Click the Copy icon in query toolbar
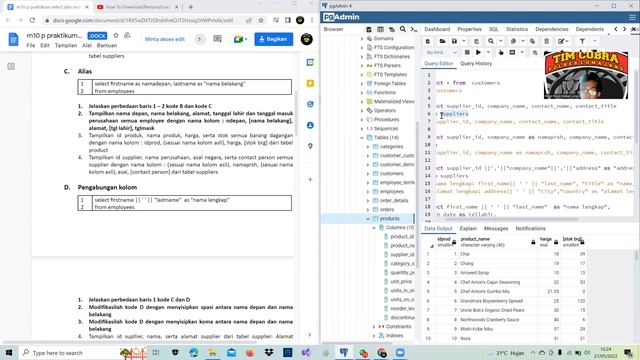The image size is (640, 360). (x=513, y=41)
